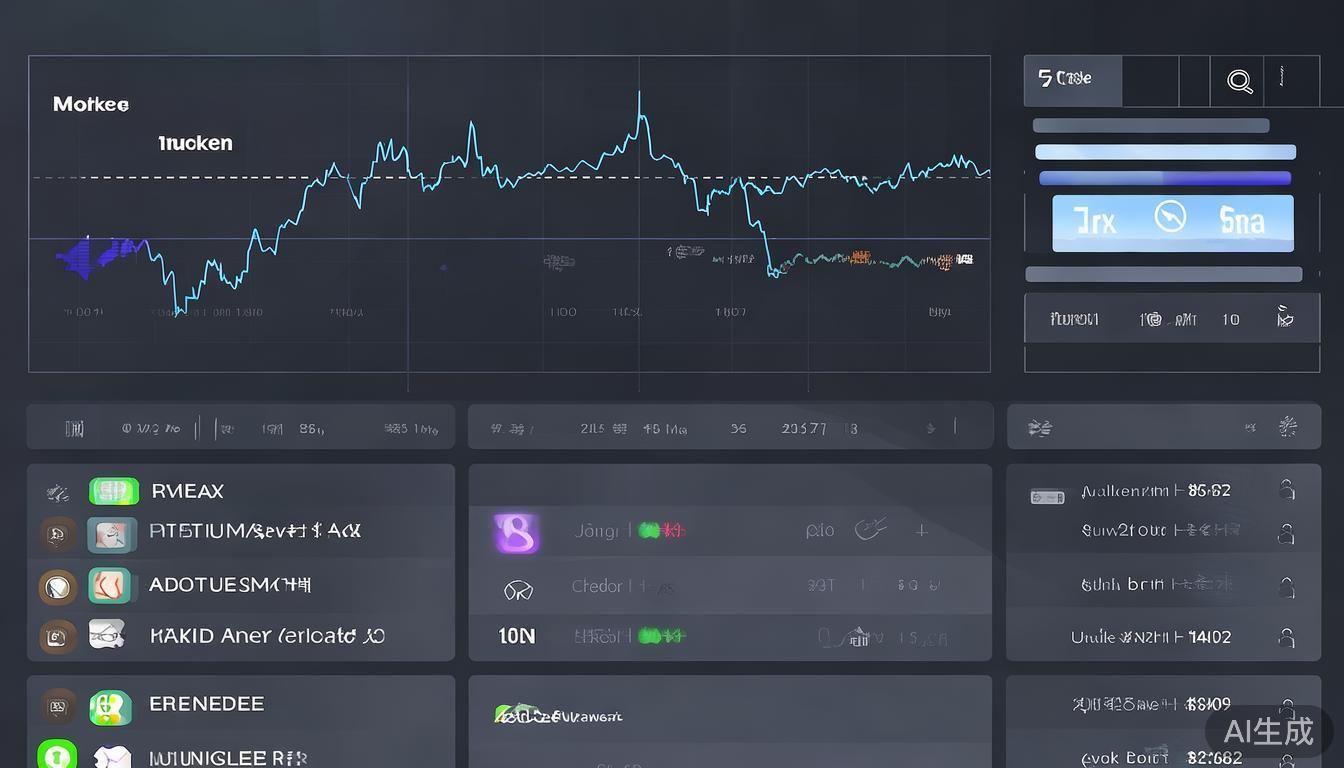Click the dark purple-blue progress bar
Screen dimensions: 1344x768
click(x=1165, y=179)
